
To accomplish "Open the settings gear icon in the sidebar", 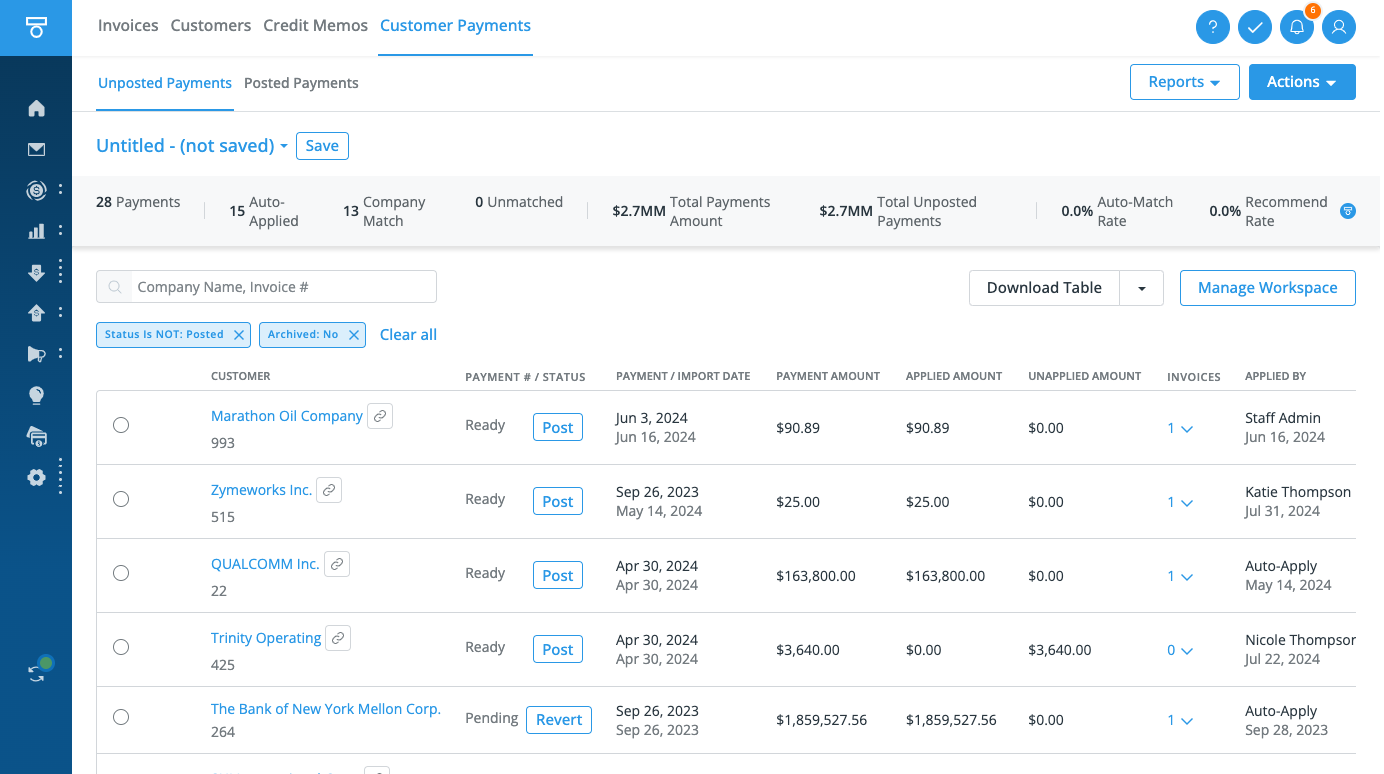I will 36,477.
